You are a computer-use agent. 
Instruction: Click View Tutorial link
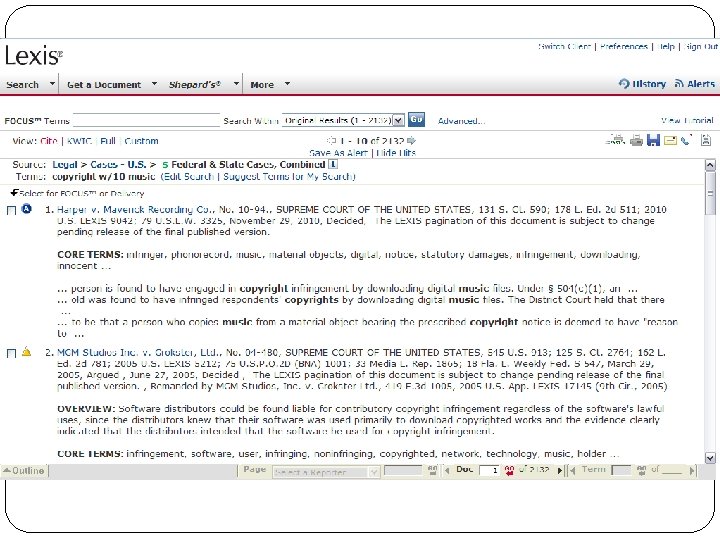[x=687, y=120]
